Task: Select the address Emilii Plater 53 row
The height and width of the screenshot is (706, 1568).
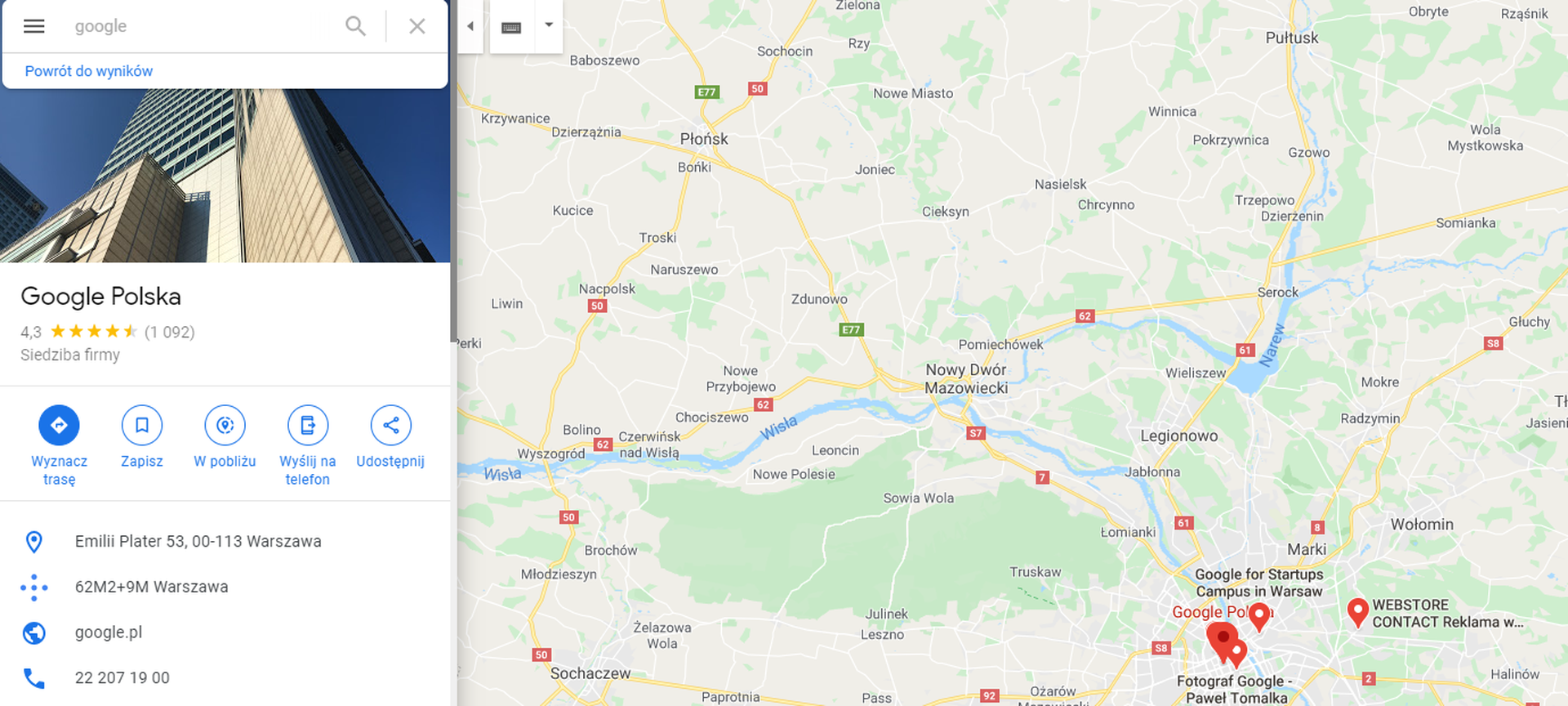Action: (225, 542)
